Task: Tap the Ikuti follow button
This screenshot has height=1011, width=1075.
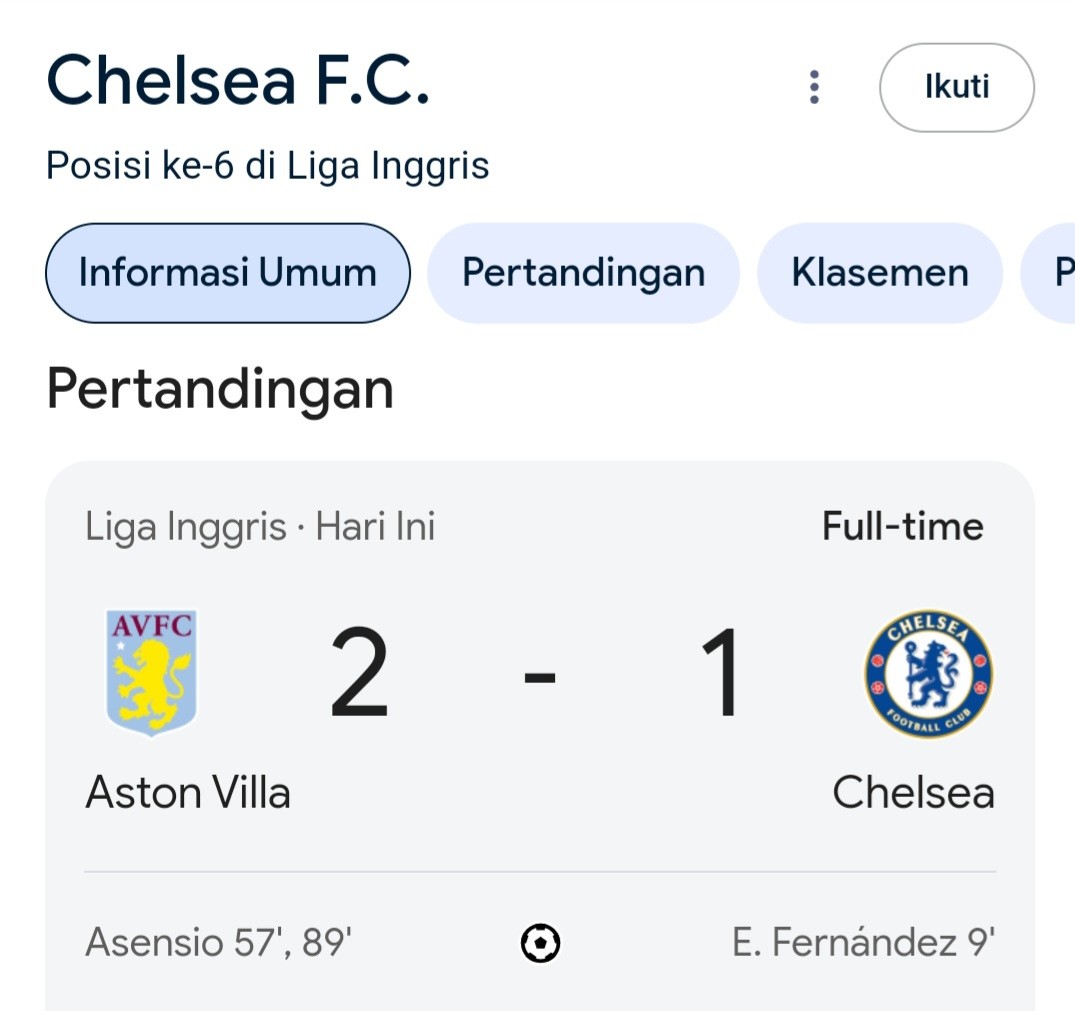Action: pyautogui.click(x=956, y=87)
